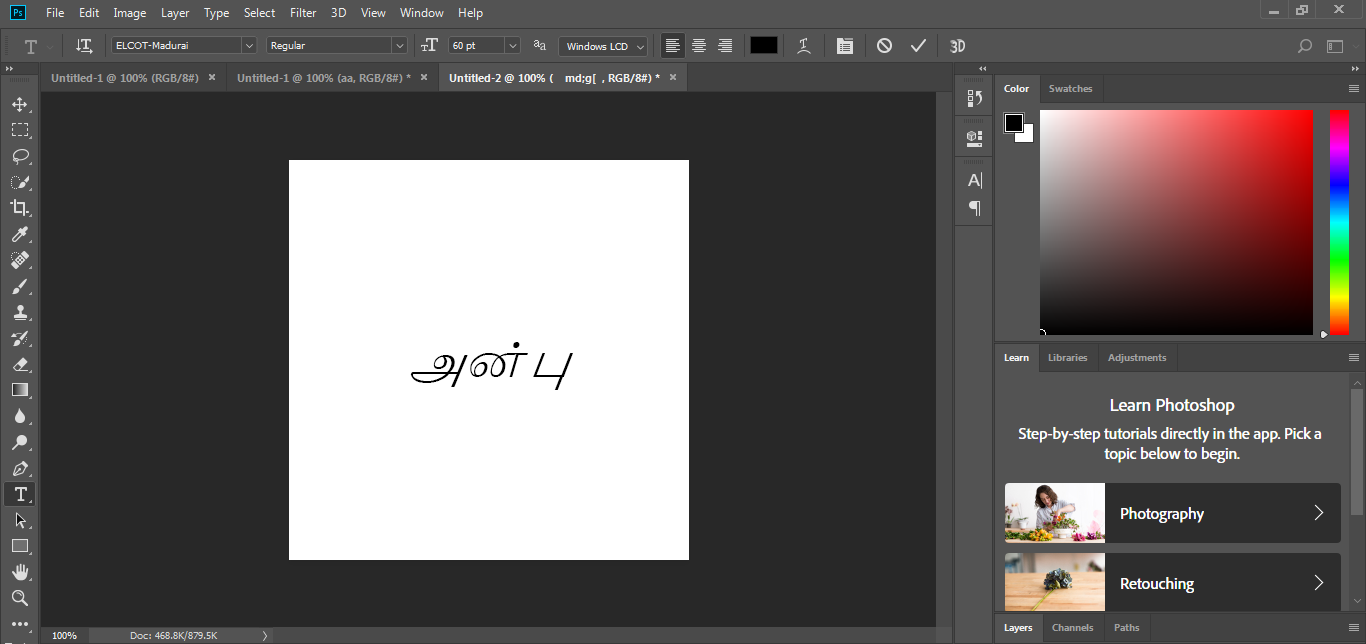Switch to the Channels tab
This screenshot has width=1366, height=644.
click(1072, 628)
